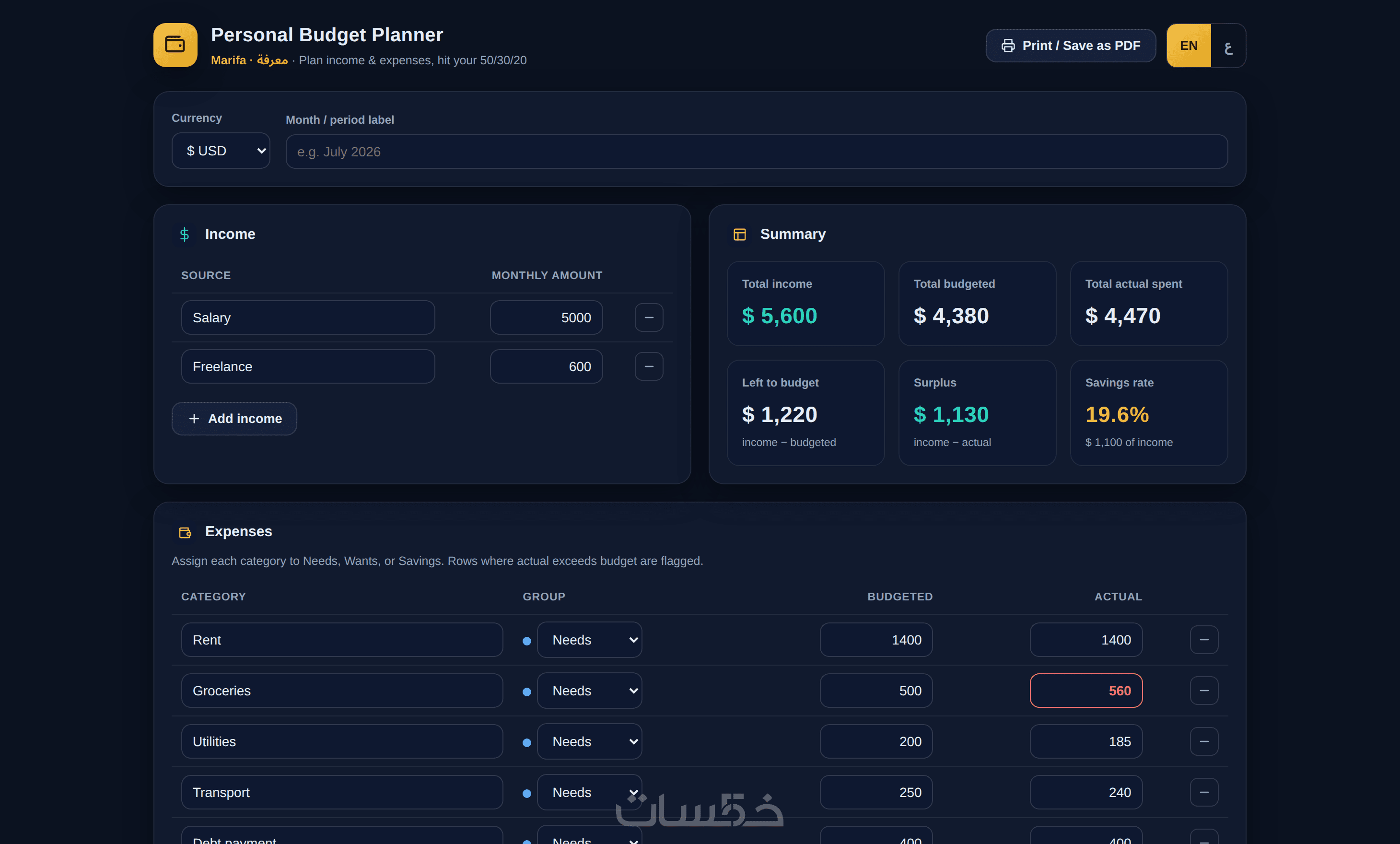The width and height of the screenshot is (1400, 844).
Task: Click the yellow wallet app logo
Action: (x=175, y=45)
